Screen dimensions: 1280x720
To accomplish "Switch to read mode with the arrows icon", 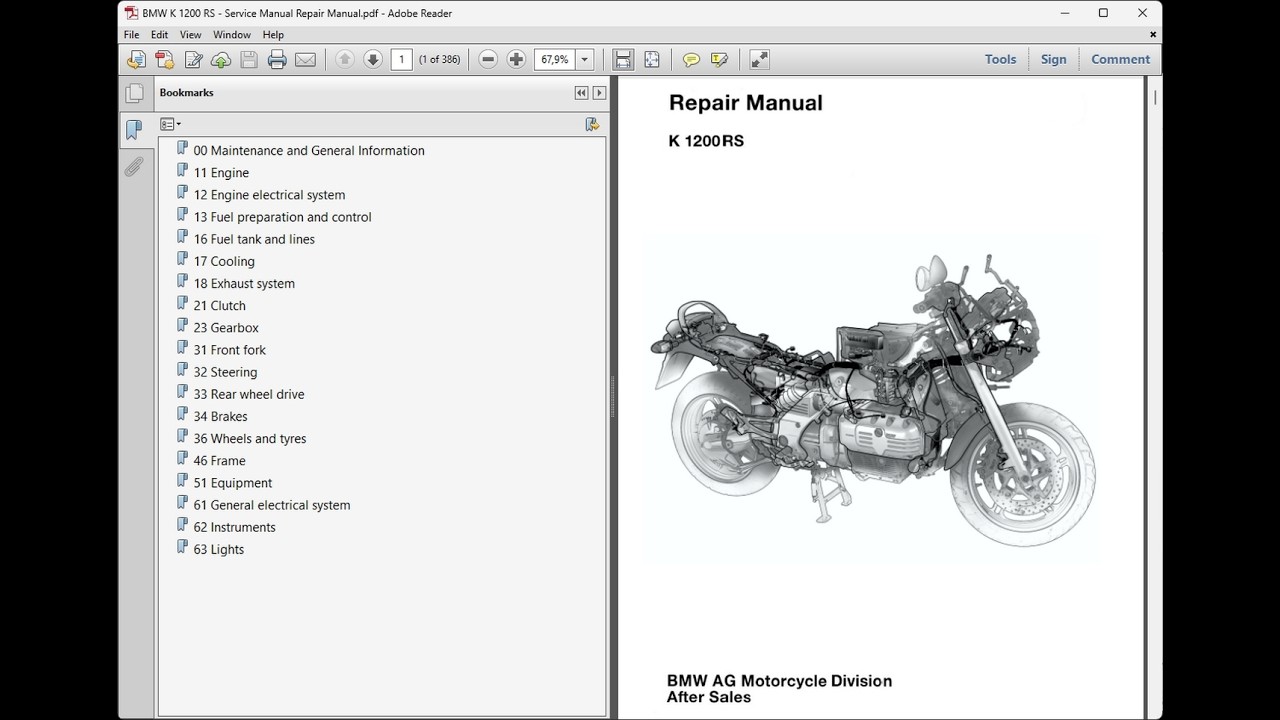I will click(x=759, y=60).
